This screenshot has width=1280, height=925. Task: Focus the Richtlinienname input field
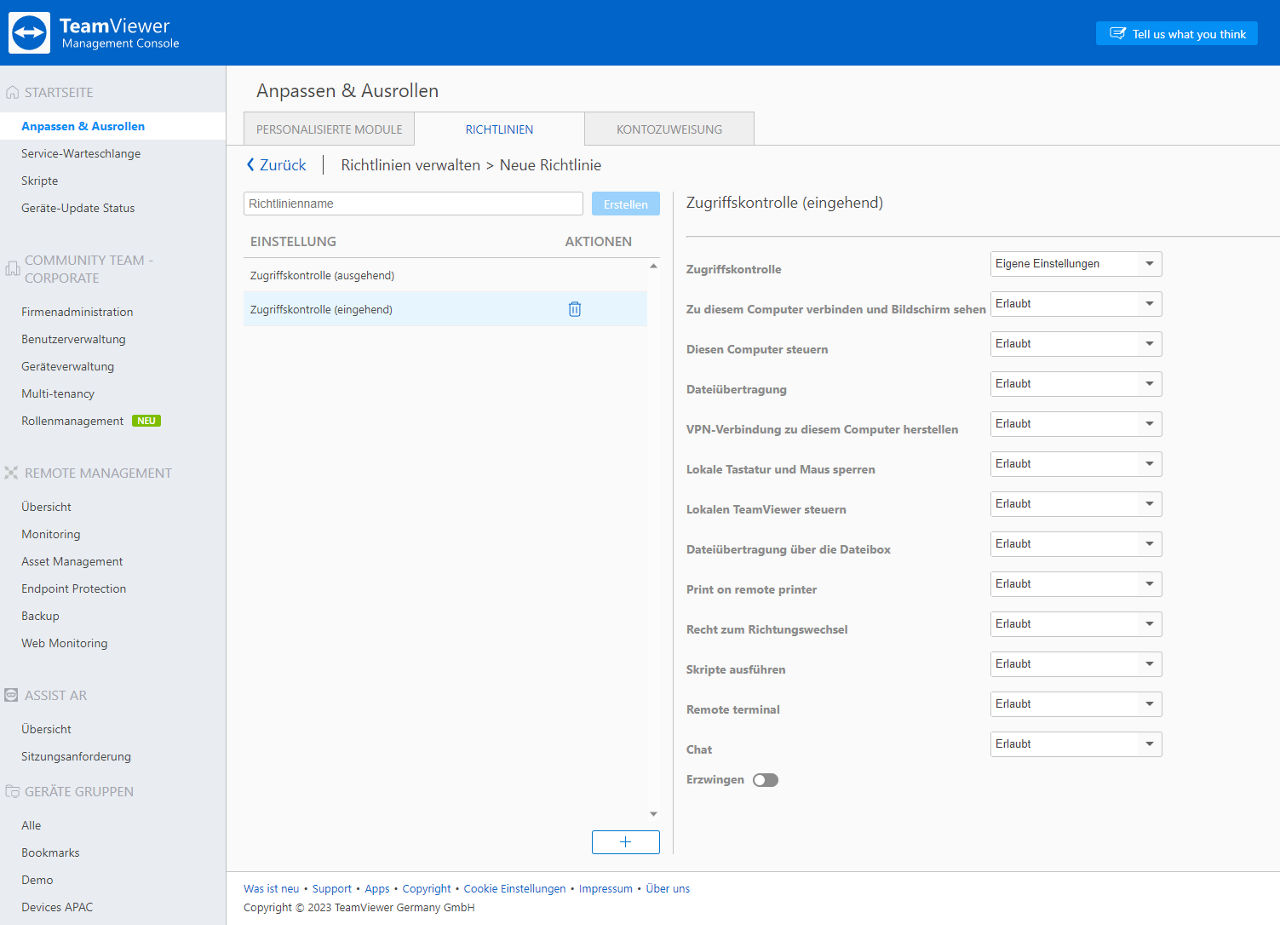point(413,204)
